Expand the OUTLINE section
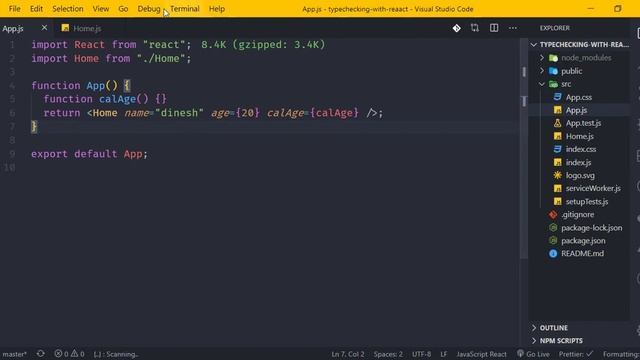 (x=580, y=328)
